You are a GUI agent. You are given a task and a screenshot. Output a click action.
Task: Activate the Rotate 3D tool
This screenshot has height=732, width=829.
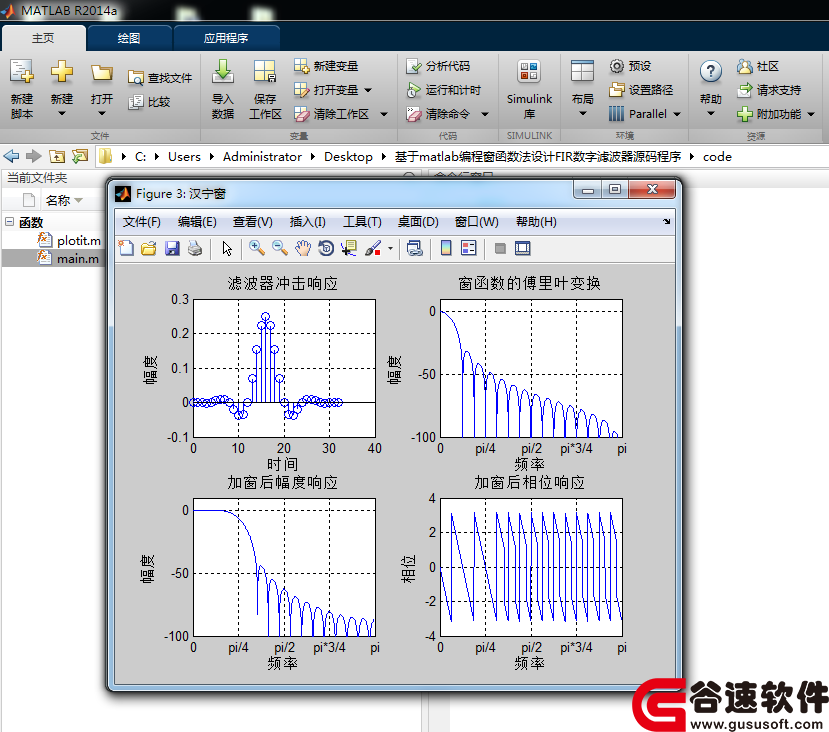(x=326, y=248)
